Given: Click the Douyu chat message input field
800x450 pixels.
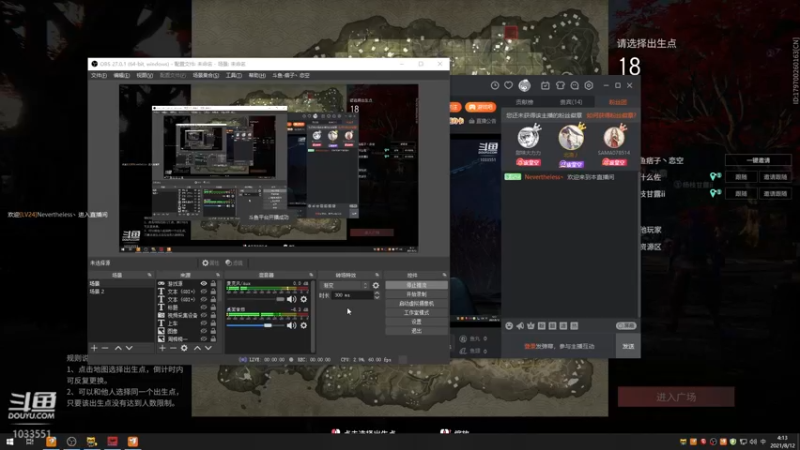Looking at the screenshot, I should pyautogui.click(x=558, y=346).
